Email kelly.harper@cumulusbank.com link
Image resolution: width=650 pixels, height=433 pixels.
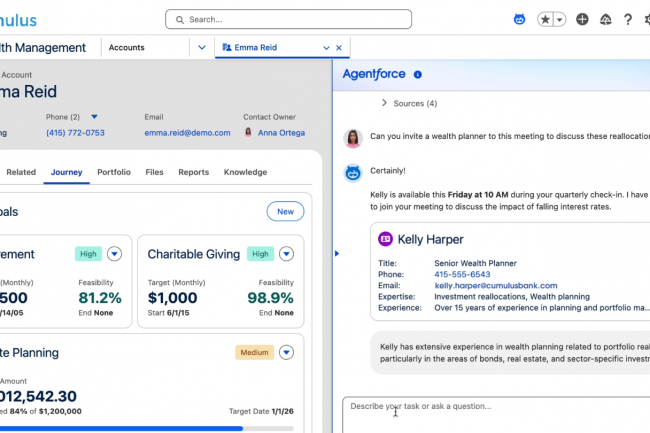[x=496, y=285]
